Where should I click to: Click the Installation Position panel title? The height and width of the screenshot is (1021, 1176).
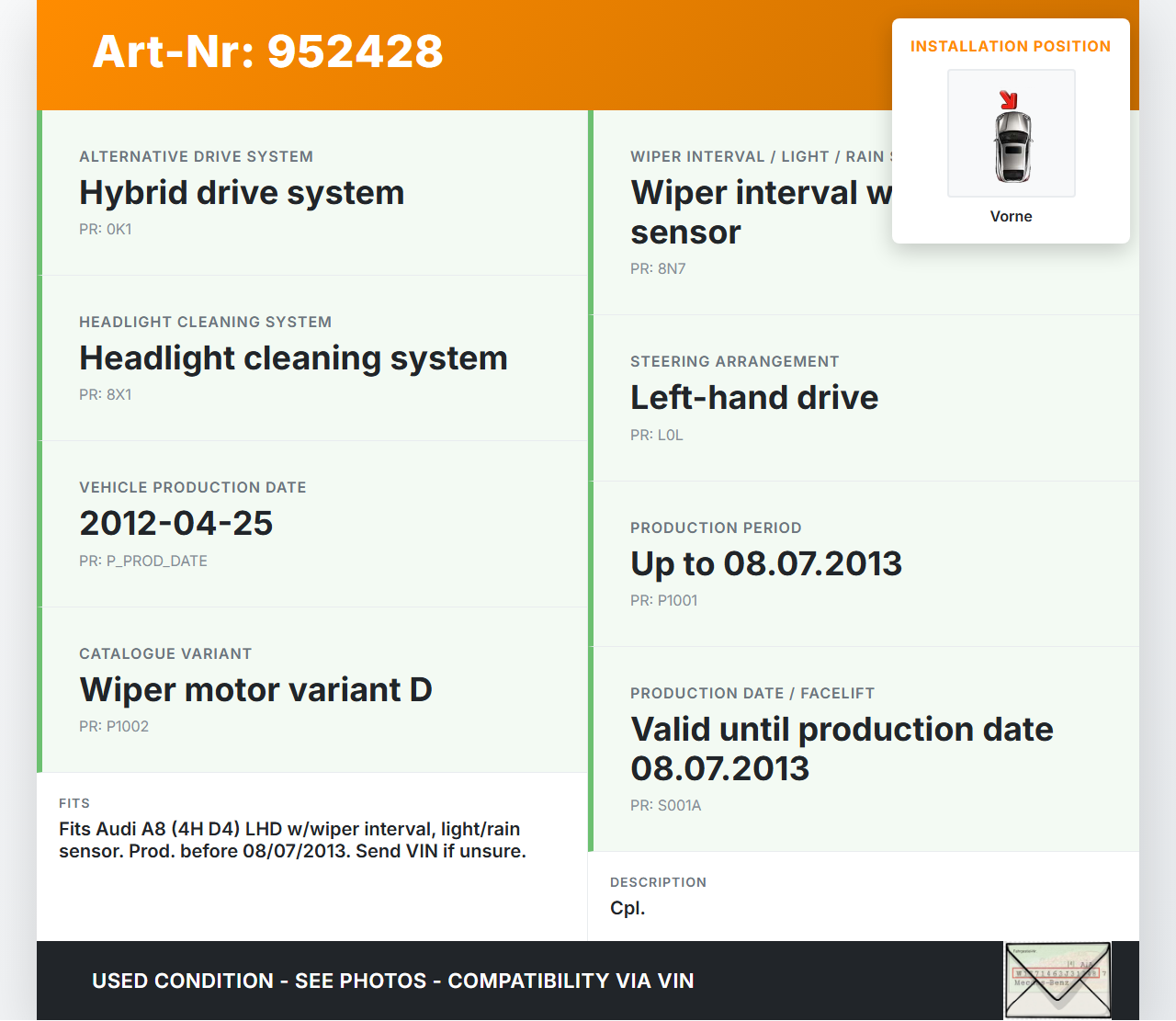[x=1010, y=46]
